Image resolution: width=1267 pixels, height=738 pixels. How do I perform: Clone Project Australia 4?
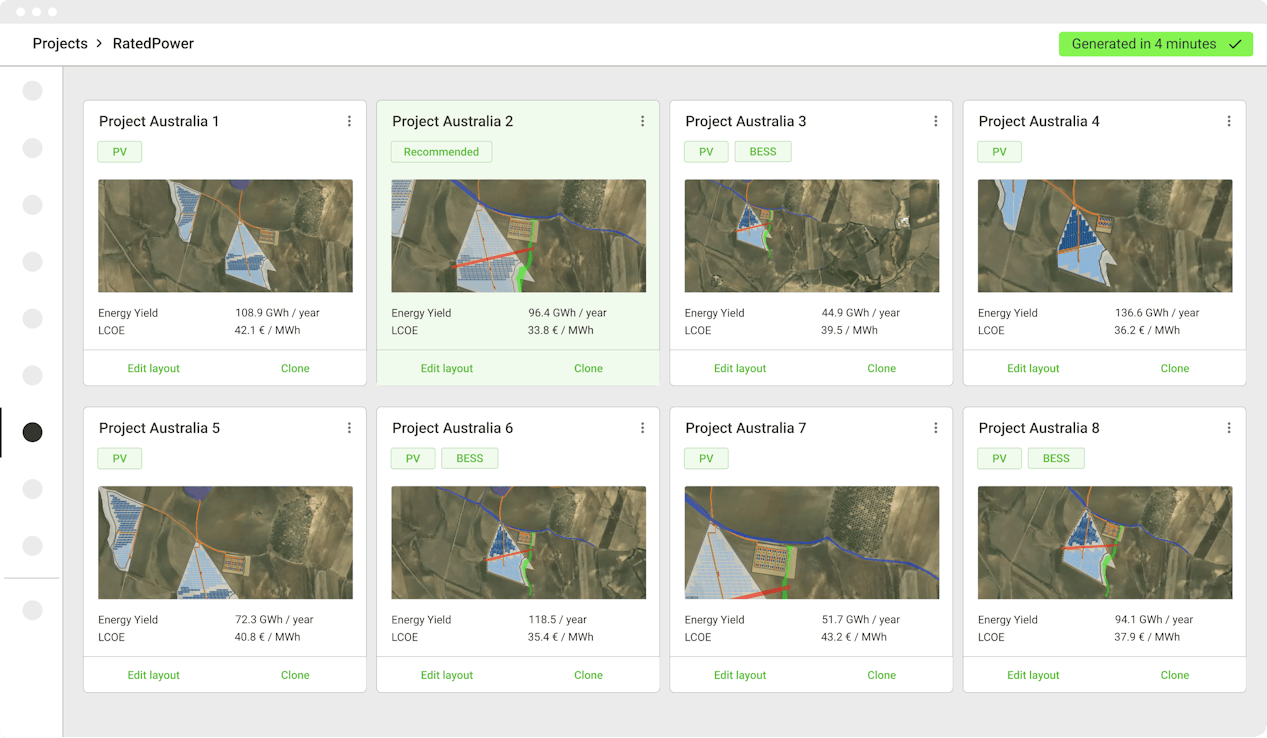[1175, 368]
